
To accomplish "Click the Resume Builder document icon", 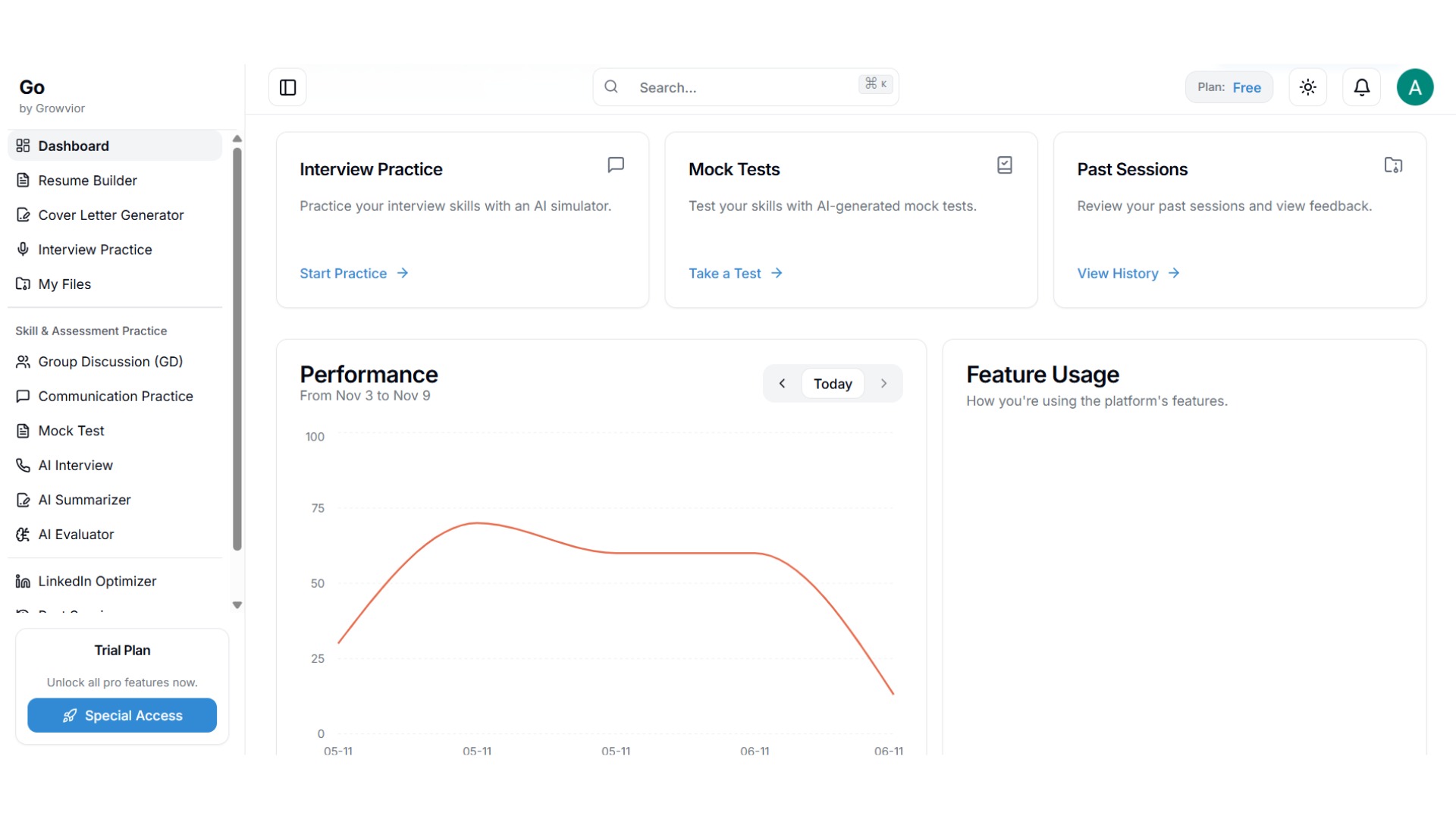I will (24, 180).
